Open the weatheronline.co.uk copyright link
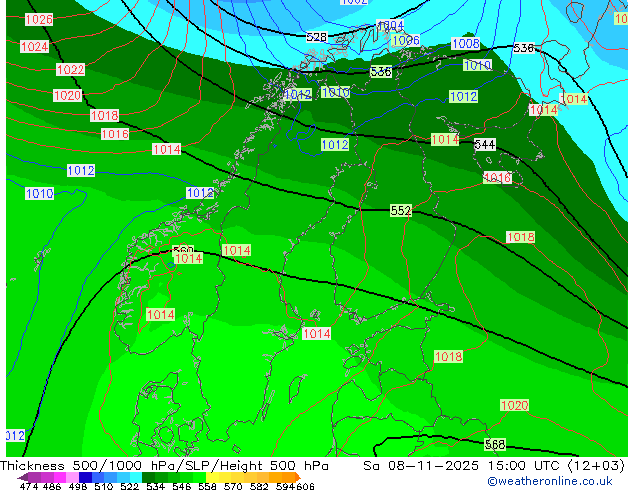Viewport: 634px width, 490px height. click(x=549, y=481)
